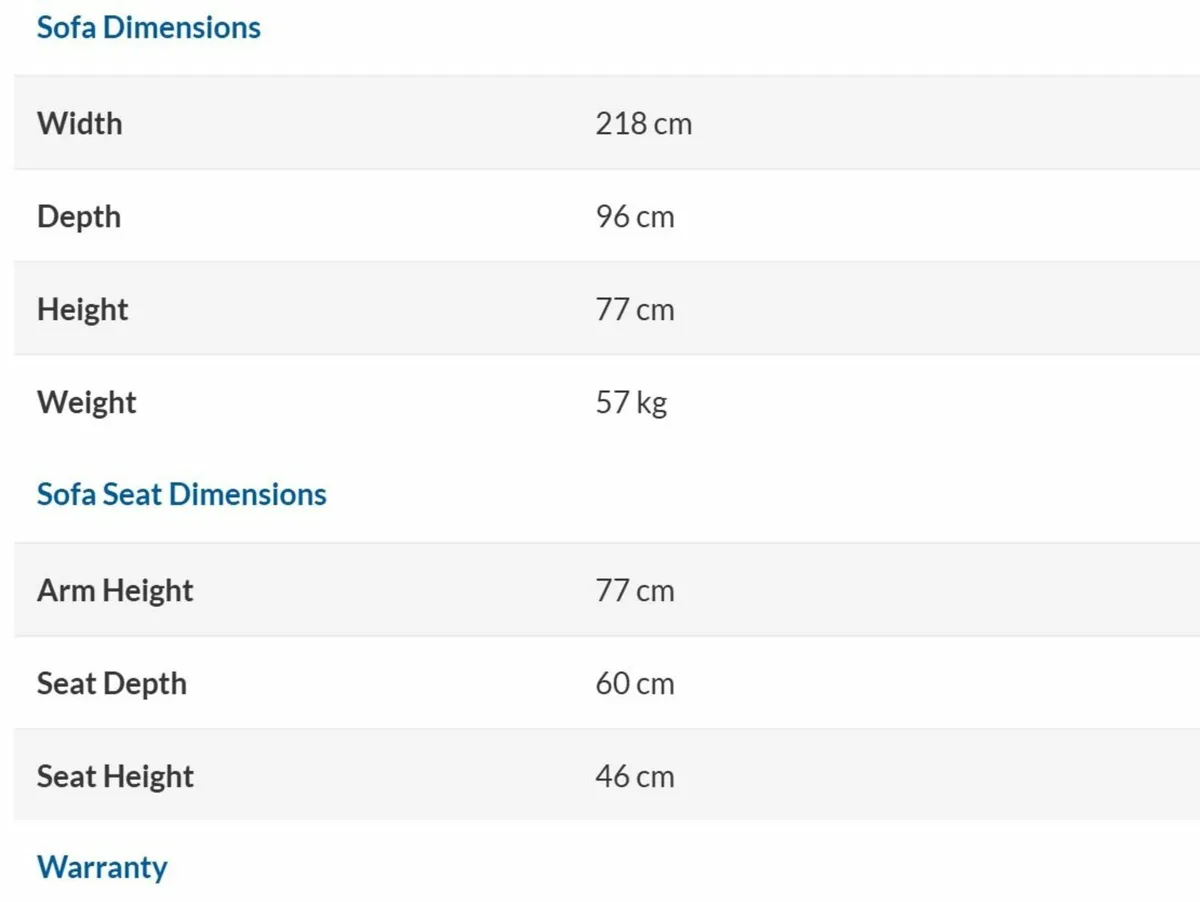The width and height of the screenshot is (1200, 902).
Task: Click the 218 cm width value
Action: [643, 123]
